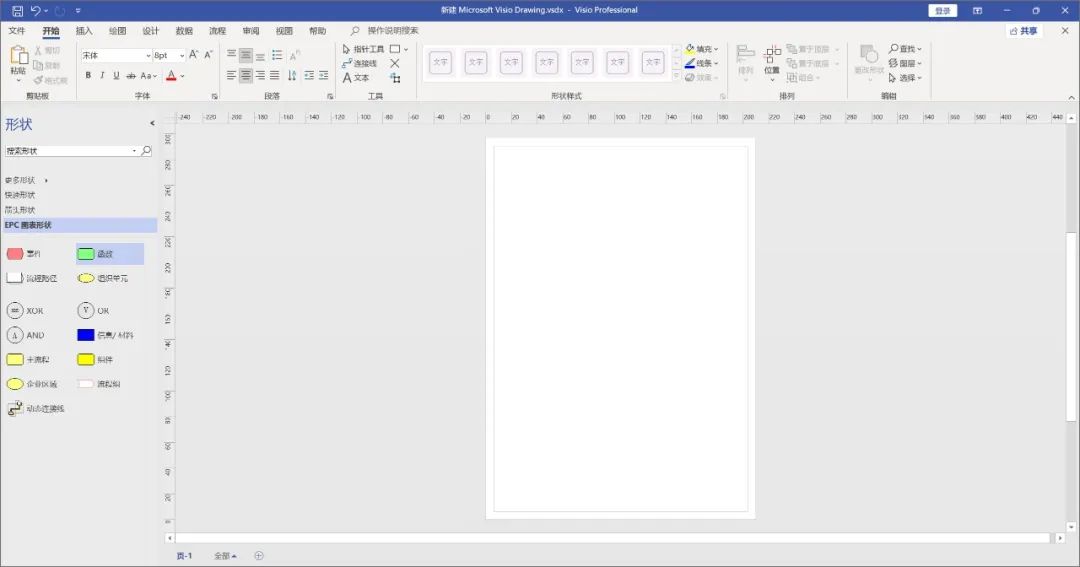Switch to the Insert (插入) tab
Screen dimensions: 1080x567
(84, 31)
